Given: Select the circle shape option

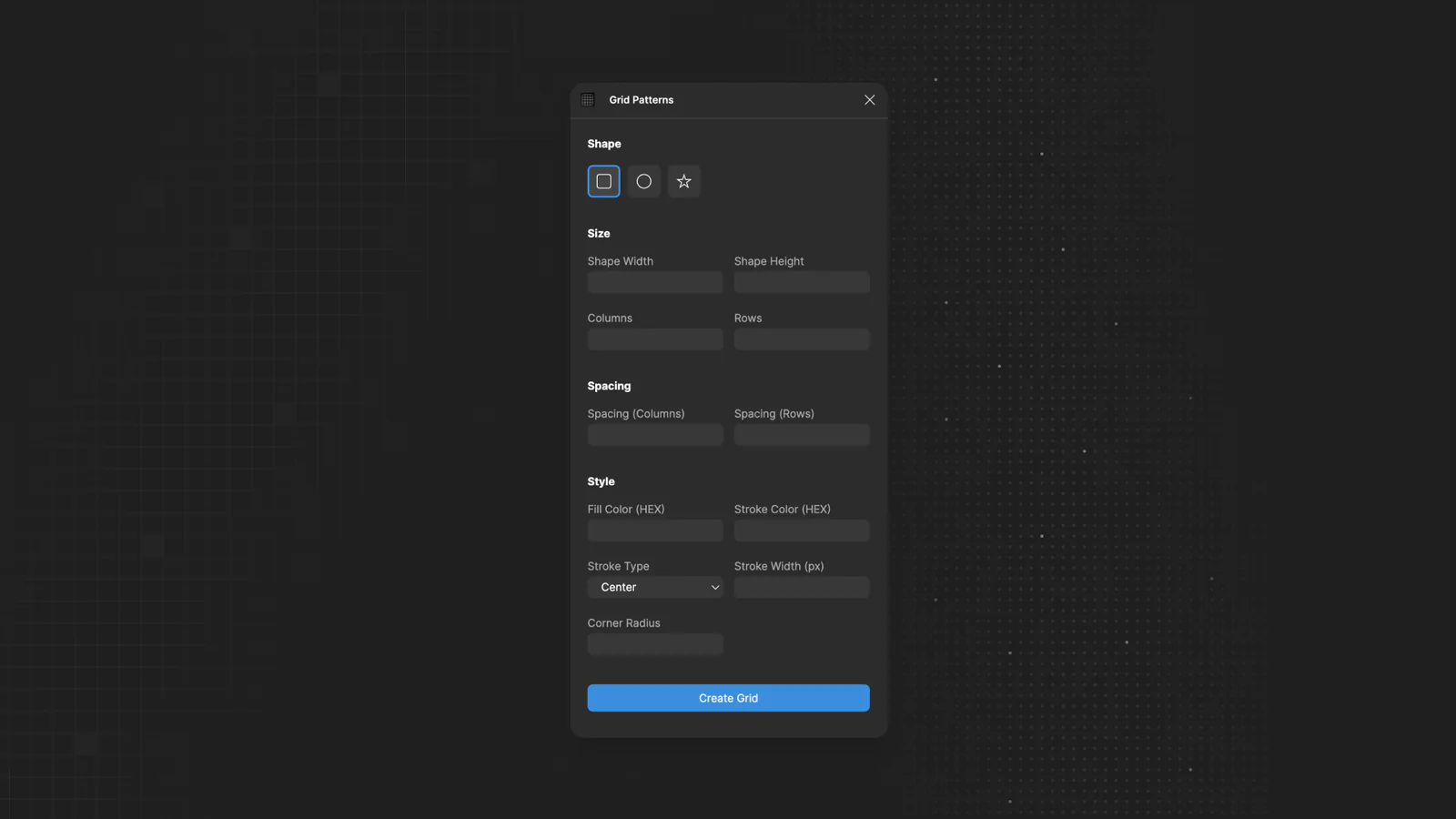Looking at the screenshot, I should click(x=643, y=181).
